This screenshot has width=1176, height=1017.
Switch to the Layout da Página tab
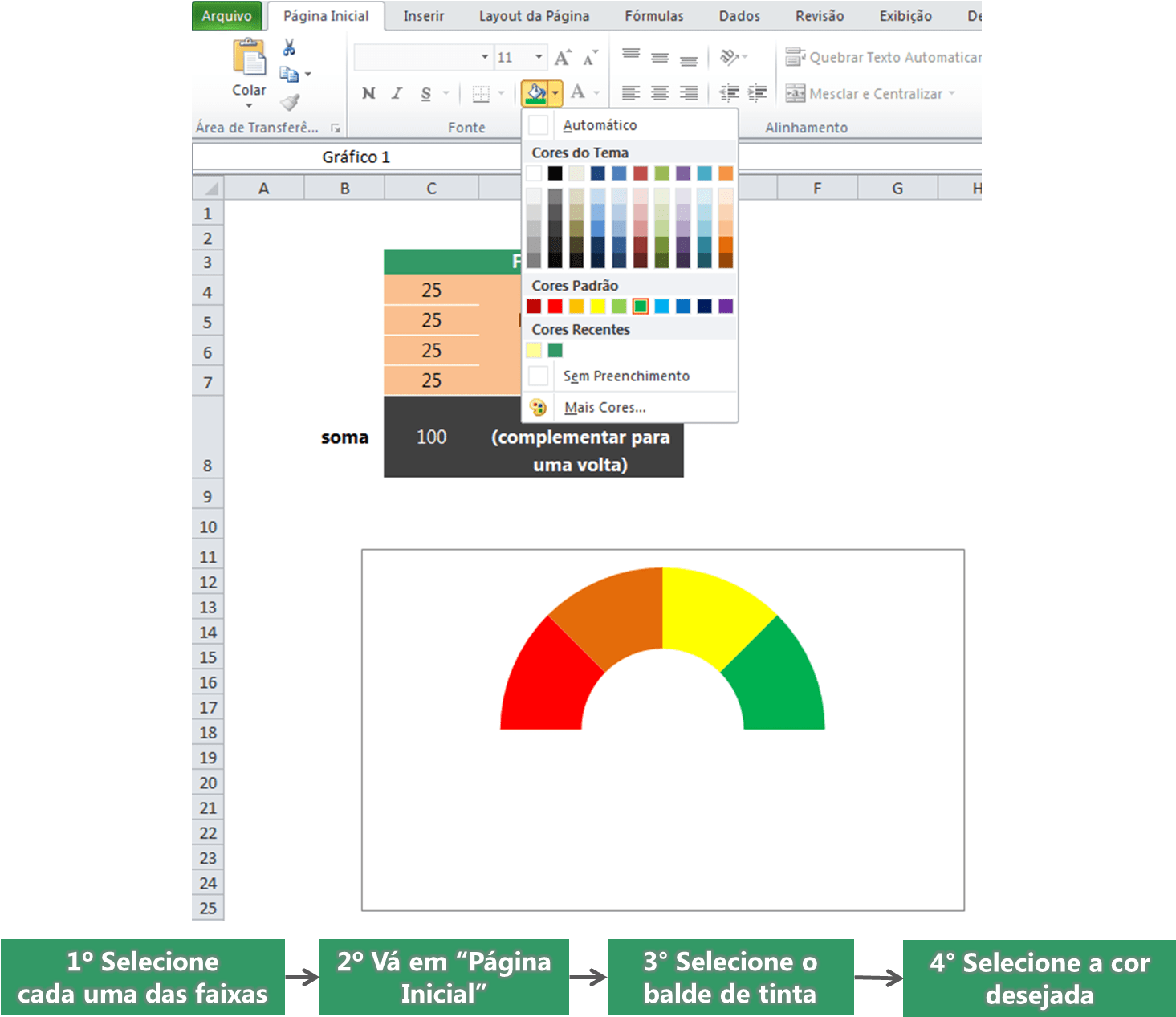(x=534, y=16)
